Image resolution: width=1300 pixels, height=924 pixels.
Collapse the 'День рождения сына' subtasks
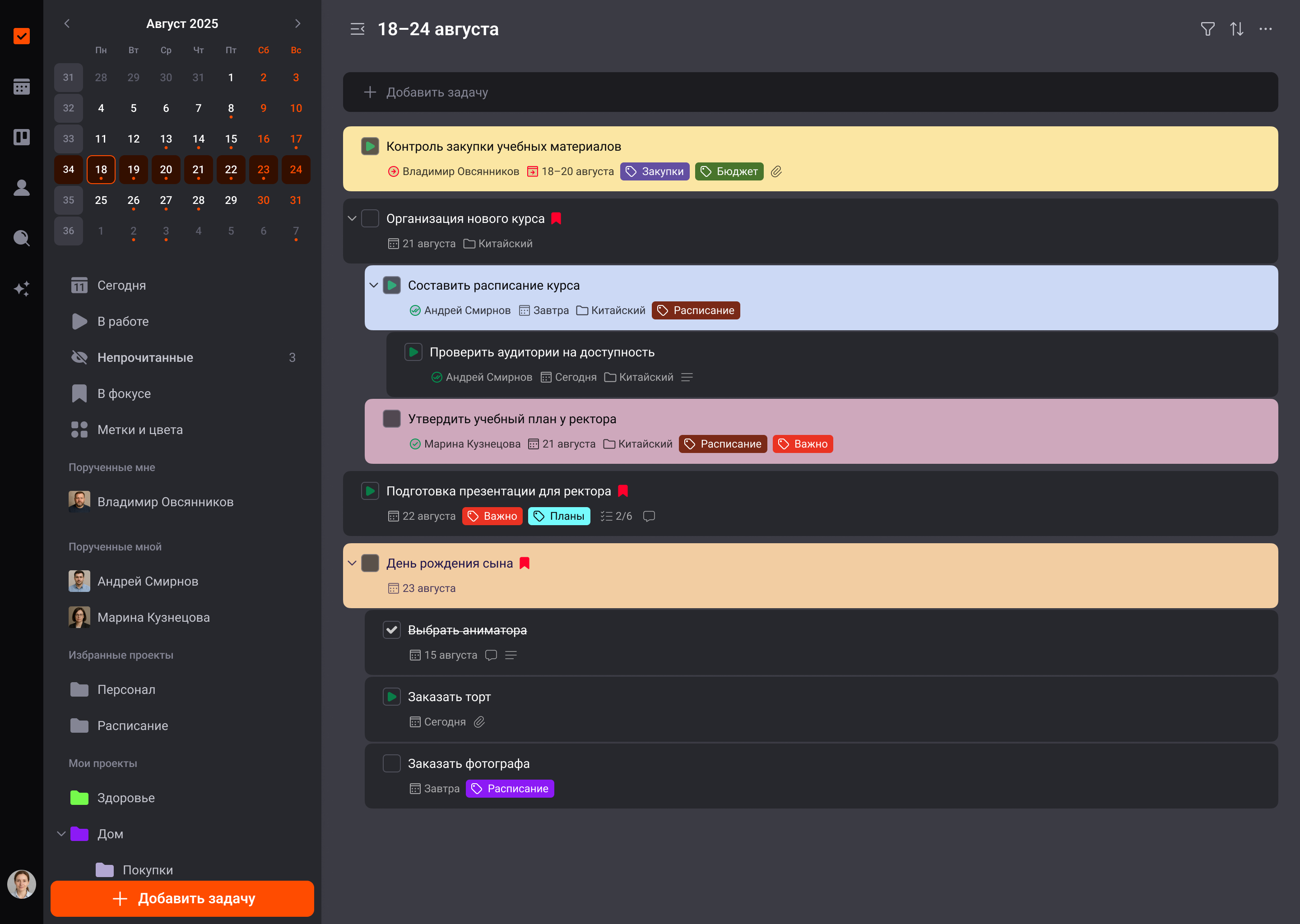[353, 563]
